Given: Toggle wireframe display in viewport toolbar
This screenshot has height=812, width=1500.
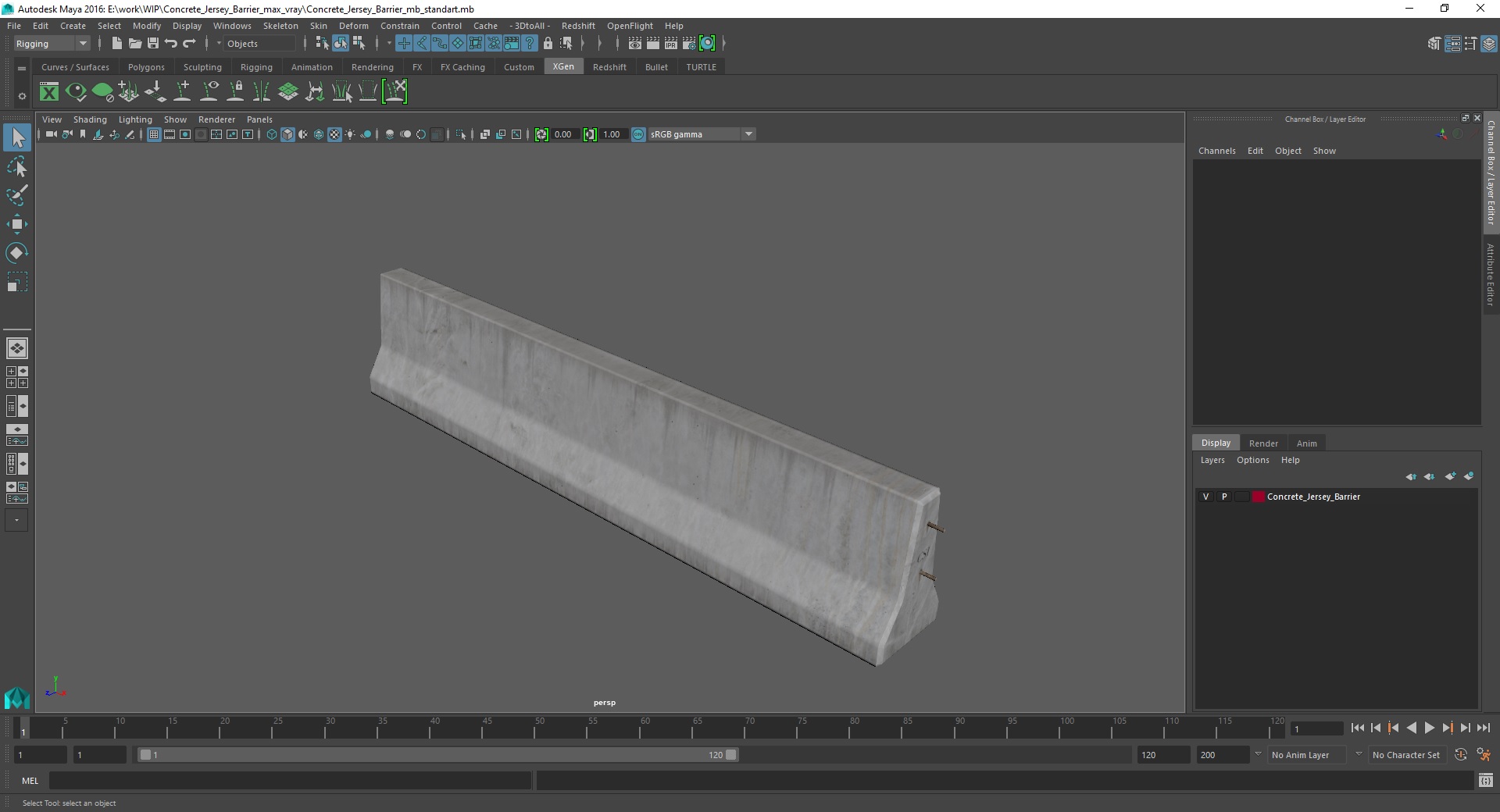Looking at the screenshot, I should 272,134.
